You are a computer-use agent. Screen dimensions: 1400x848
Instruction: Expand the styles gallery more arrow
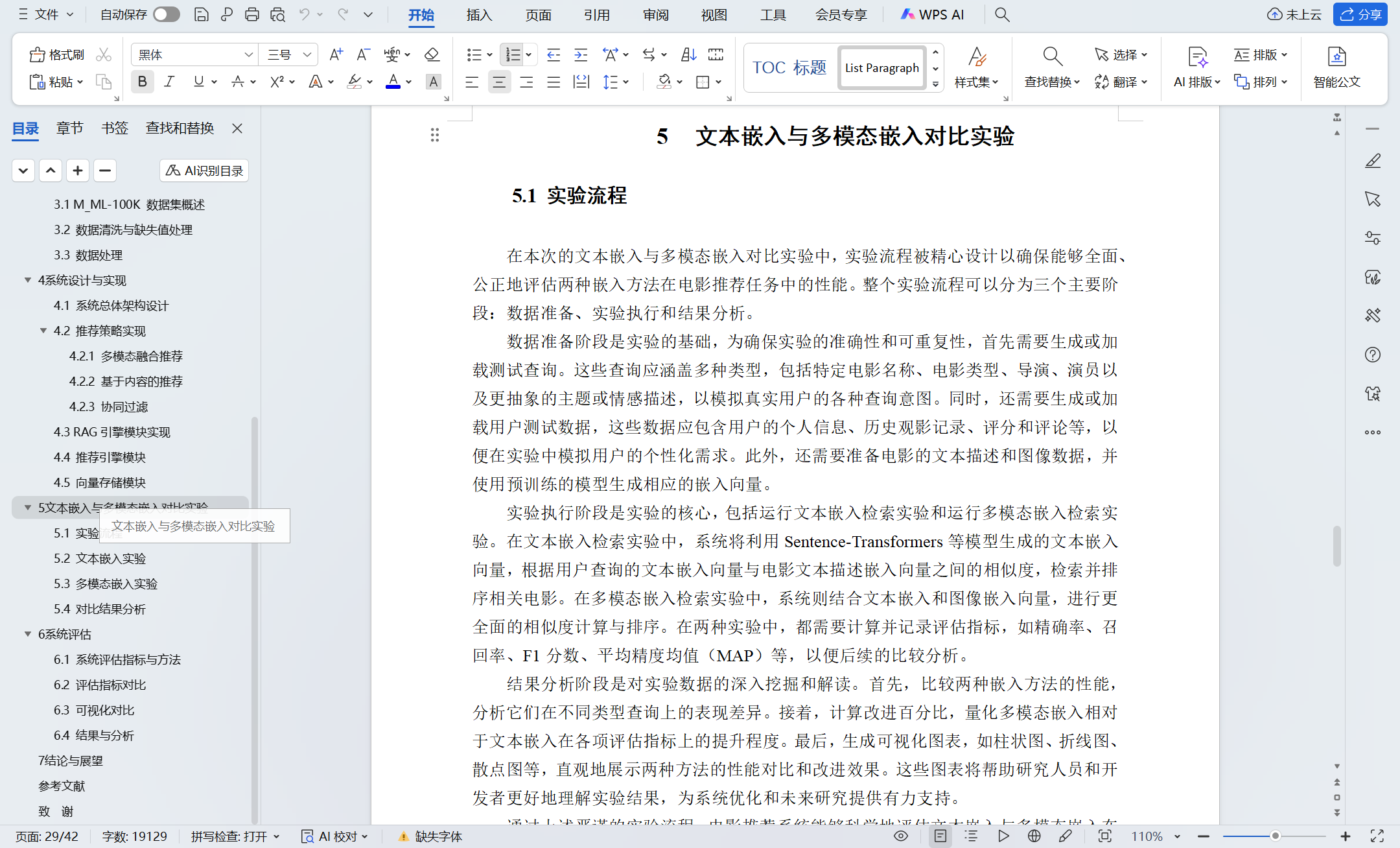point(935,84)
